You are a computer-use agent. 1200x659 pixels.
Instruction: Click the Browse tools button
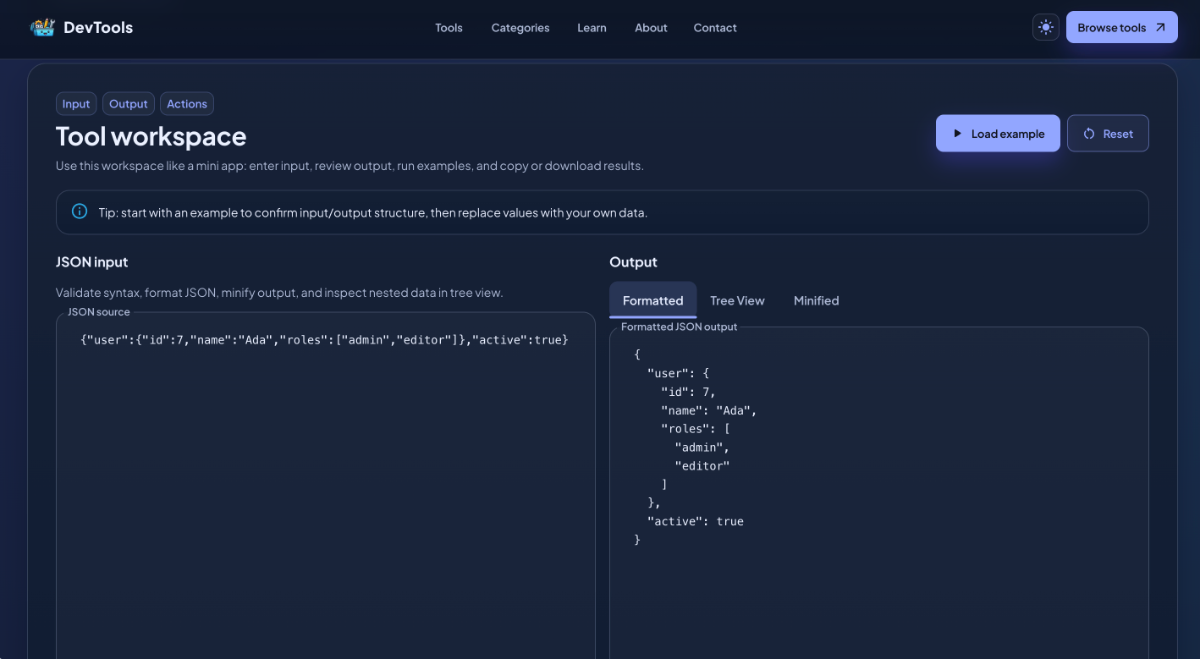coord(1122,27)
